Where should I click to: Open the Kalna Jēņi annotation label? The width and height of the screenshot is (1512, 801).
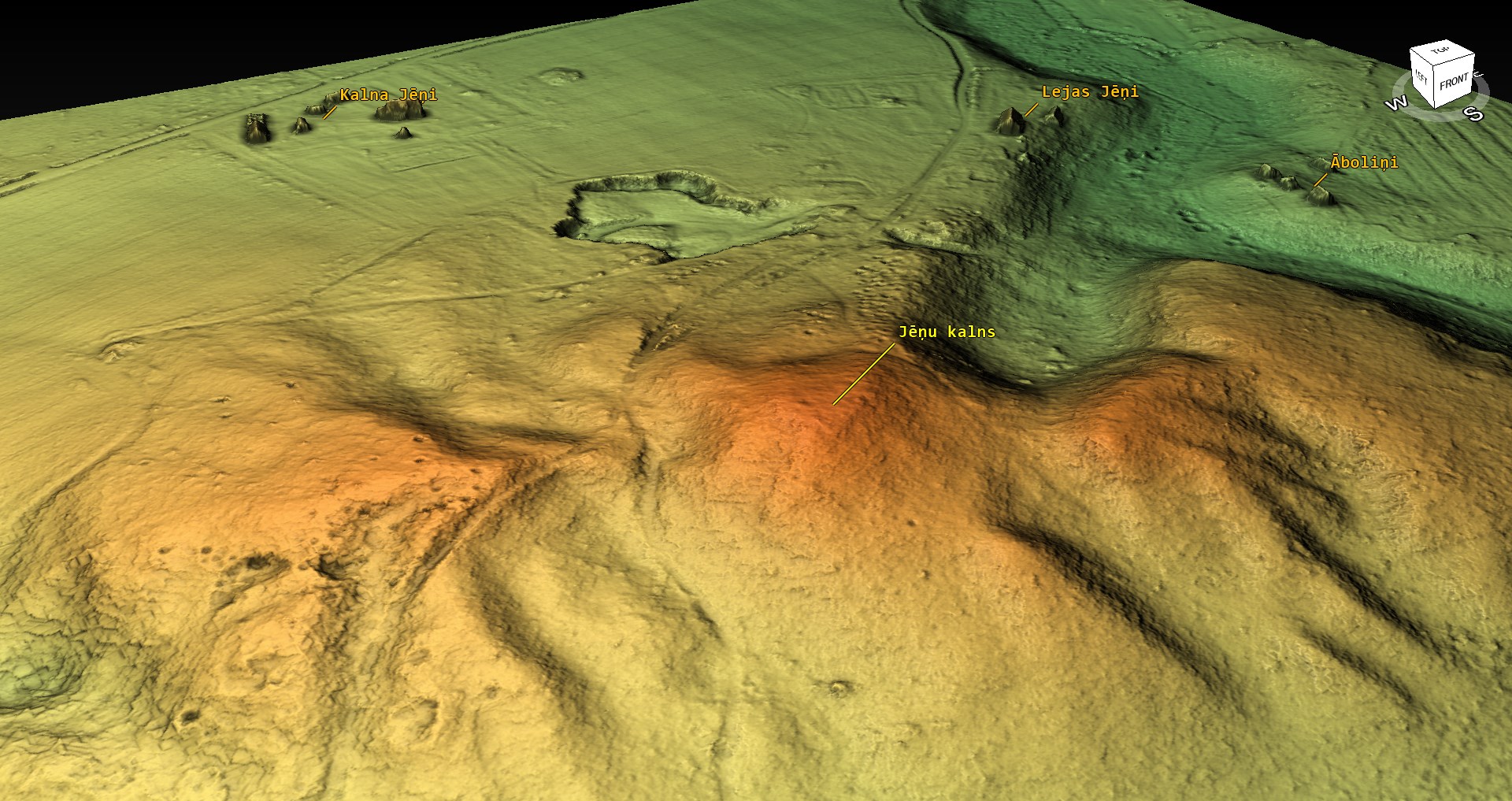click(x=388, y=95)
